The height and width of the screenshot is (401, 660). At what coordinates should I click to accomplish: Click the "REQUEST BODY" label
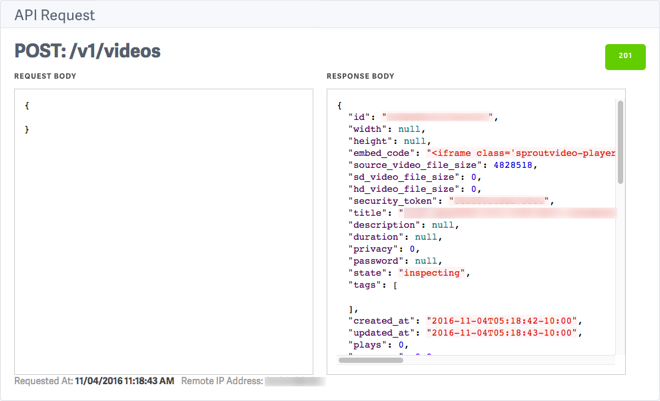[x=45, y=76]
